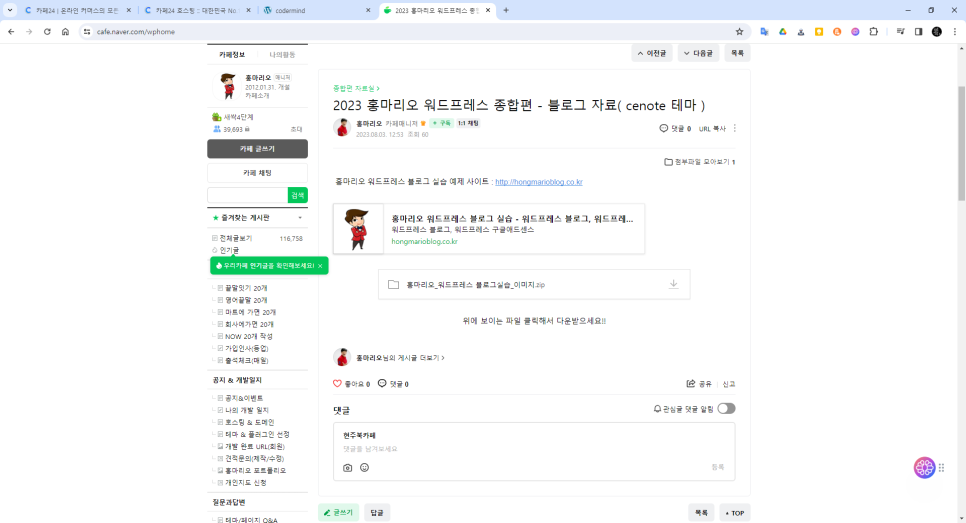The width and height of the screenshot is (966, 523).
Task: Open the emoji sticker picker
Action: pyautogui.click(x=364, y=468)
